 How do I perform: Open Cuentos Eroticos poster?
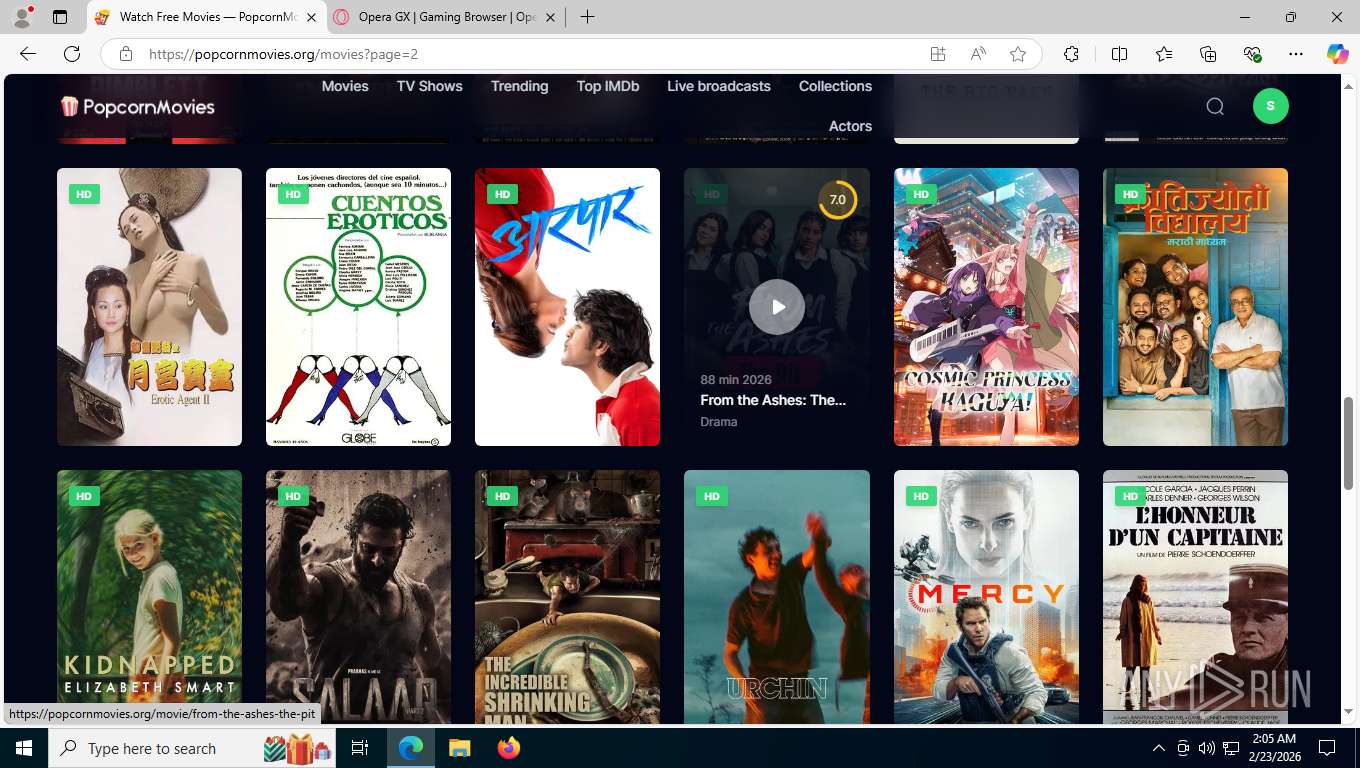(x=358, y=307)
